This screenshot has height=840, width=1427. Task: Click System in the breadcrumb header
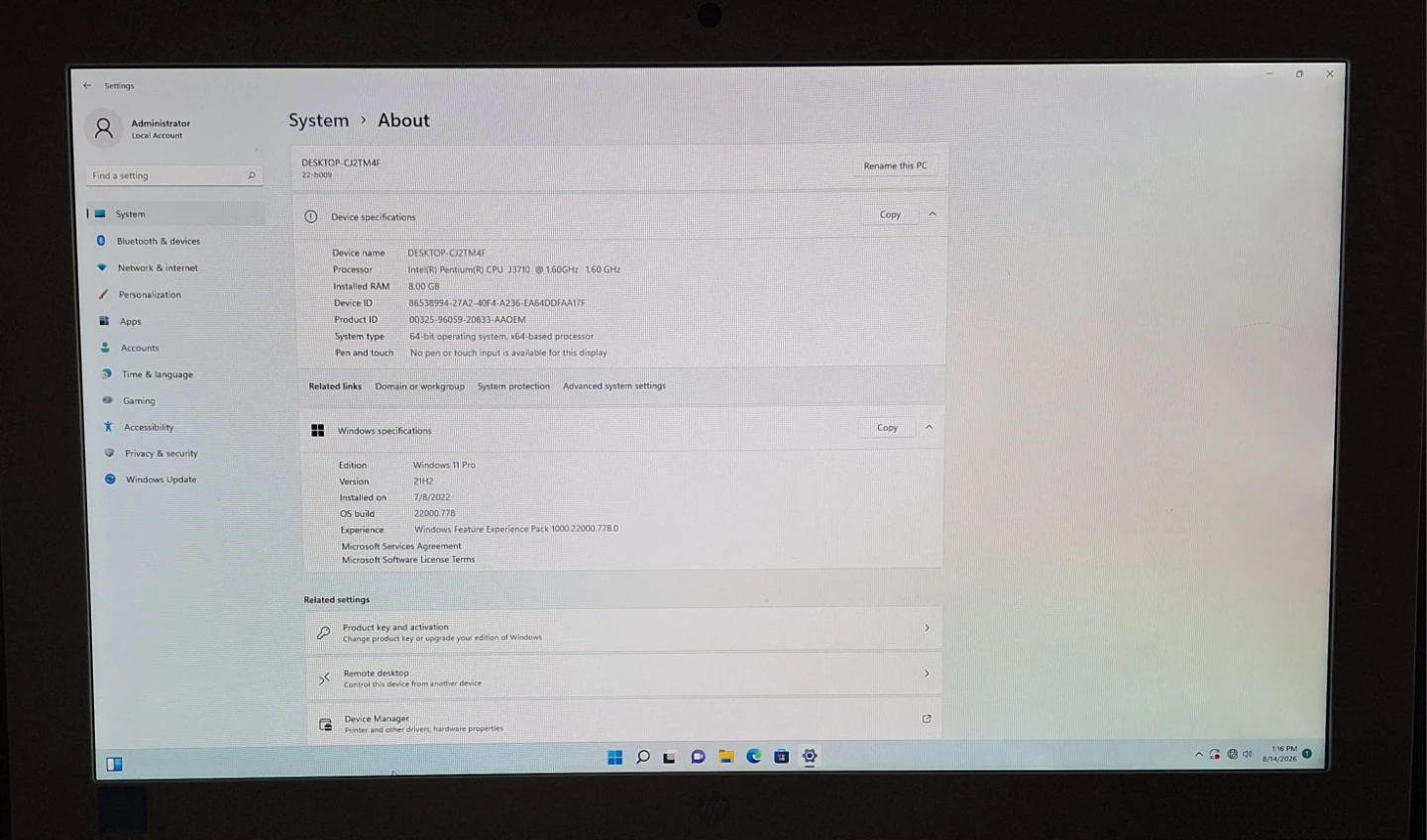pyautogui.click(x=318, y=120)
